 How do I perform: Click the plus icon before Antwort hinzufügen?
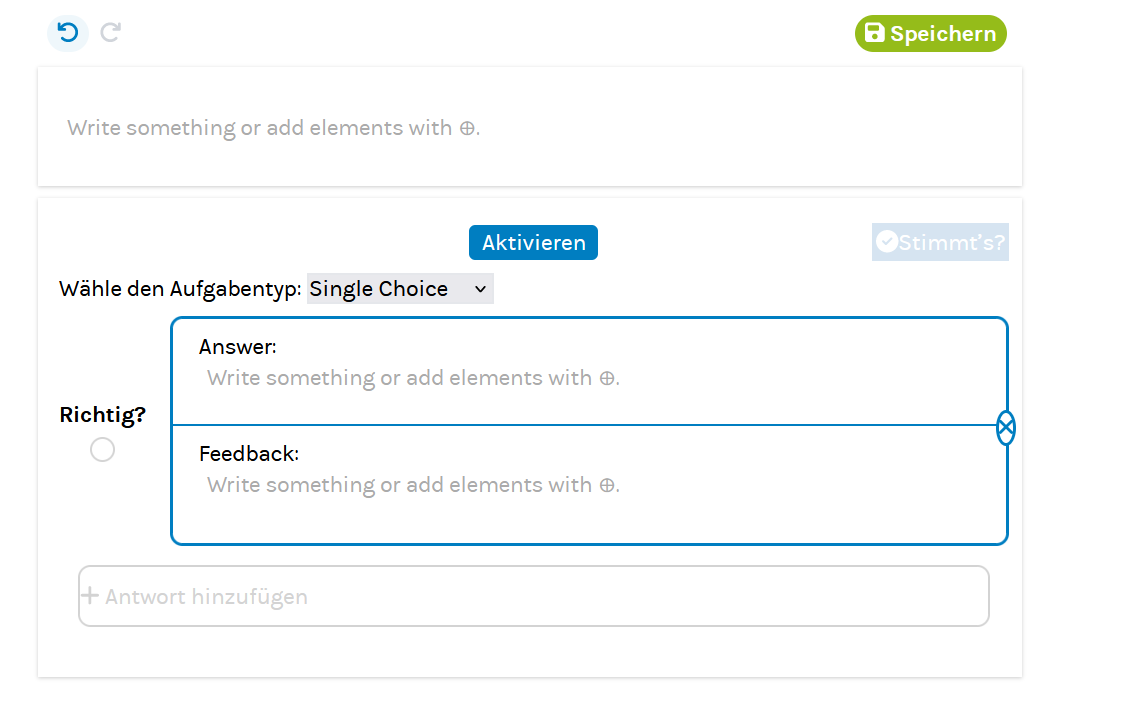tap(90, 596)
